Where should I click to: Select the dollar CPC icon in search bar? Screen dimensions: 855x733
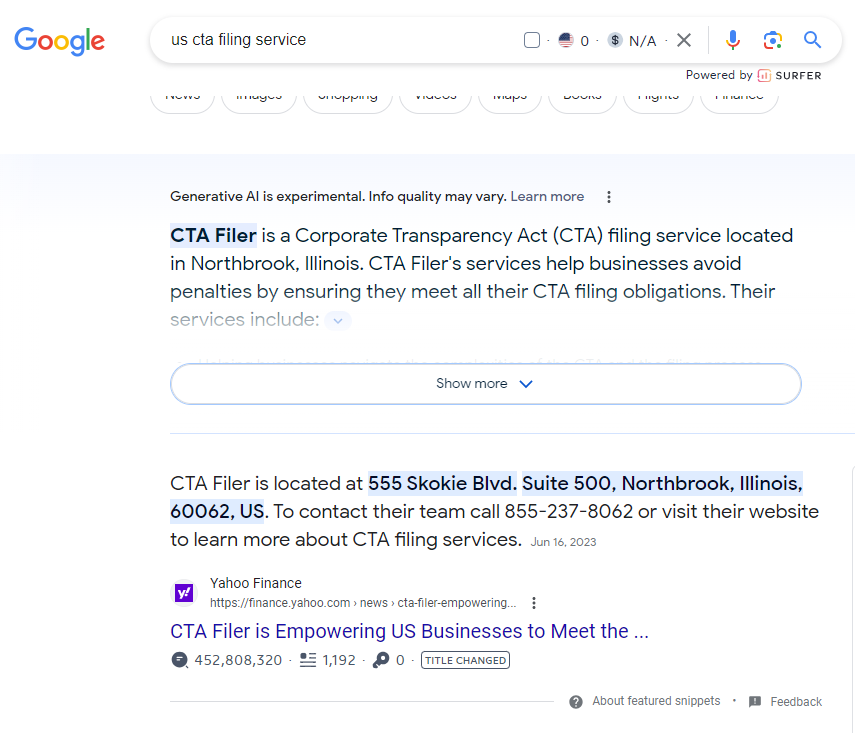615,40
